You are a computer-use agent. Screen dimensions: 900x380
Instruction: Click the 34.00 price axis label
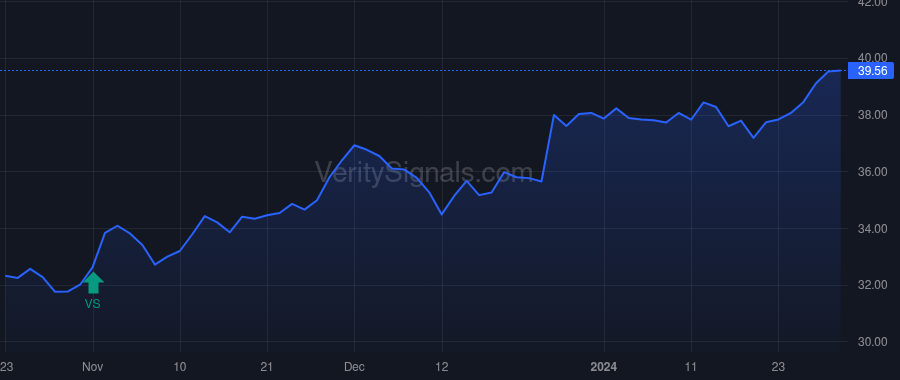click(872, 228)
